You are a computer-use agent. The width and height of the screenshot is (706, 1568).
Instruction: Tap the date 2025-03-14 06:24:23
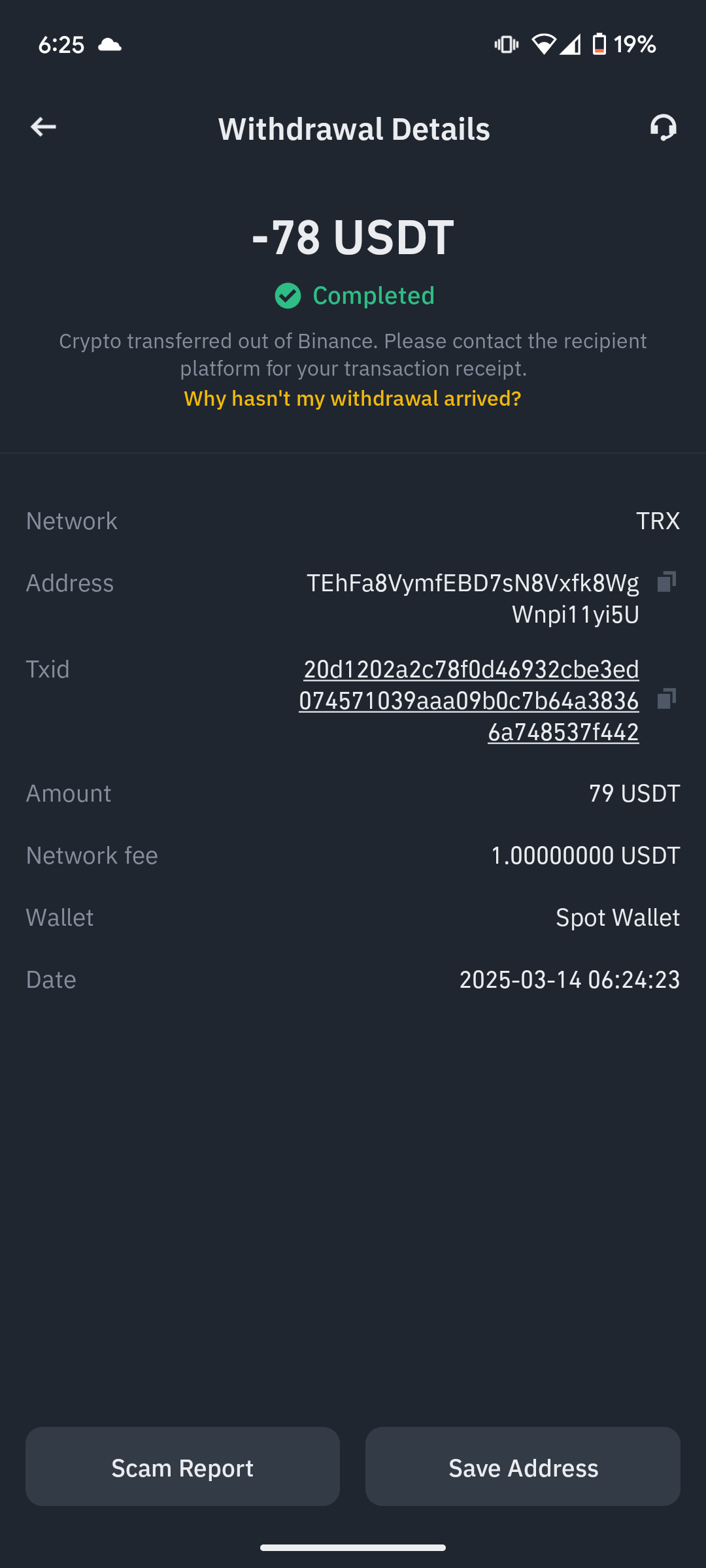(569, 980)
